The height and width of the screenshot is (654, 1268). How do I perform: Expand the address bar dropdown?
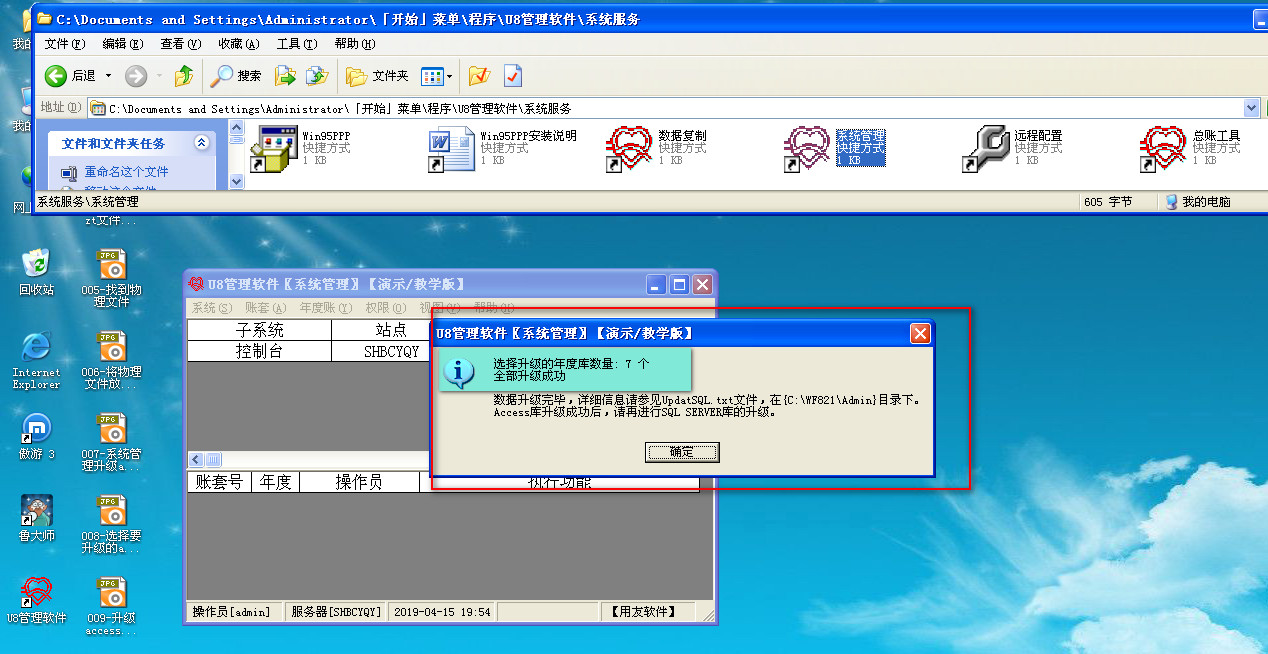(1251, 108)
